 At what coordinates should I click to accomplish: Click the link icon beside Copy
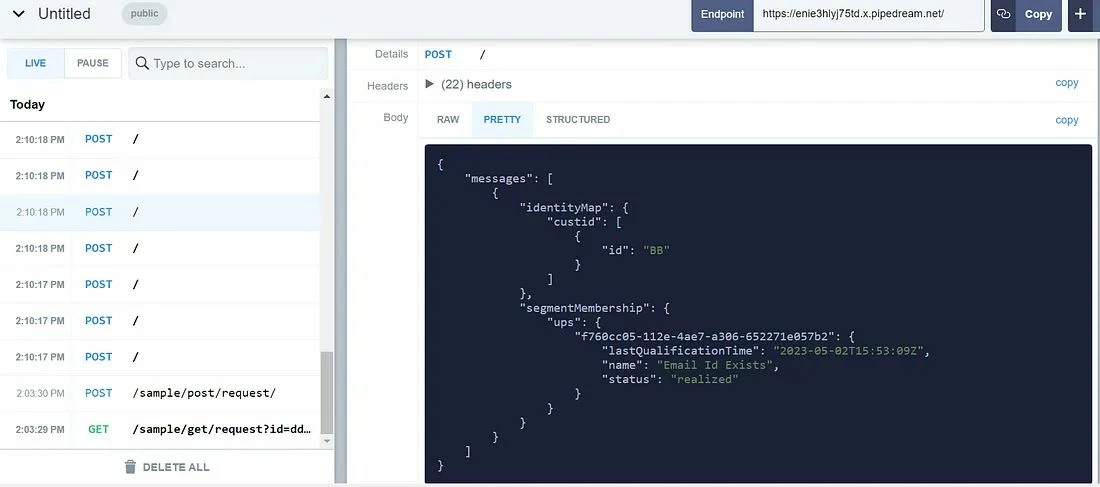click(1004, 14)
